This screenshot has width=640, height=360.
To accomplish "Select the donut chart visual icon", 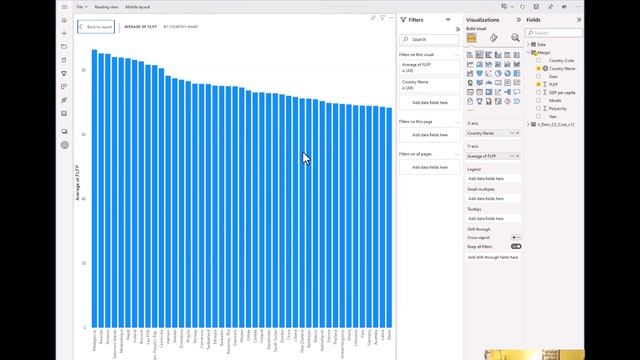I will click(x=507, y=73).
